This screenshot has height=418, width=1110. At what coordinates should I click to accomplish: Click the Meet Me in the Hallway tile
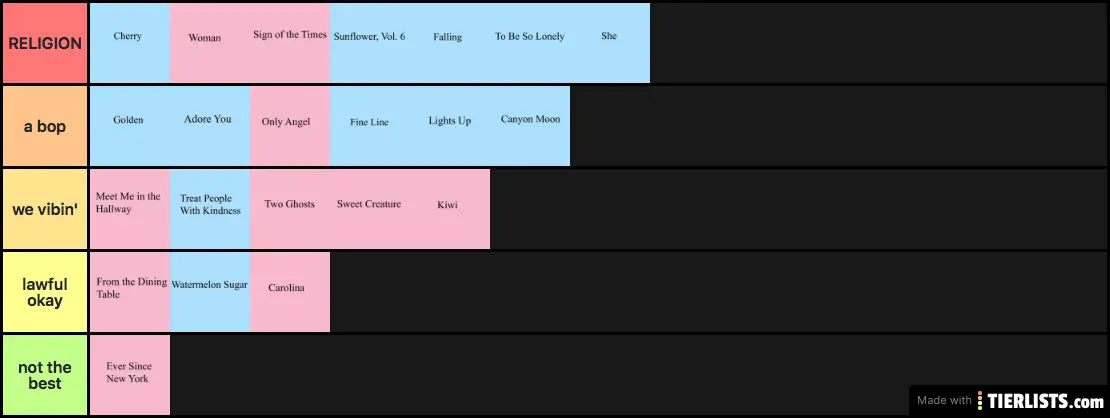coord(130,209)
